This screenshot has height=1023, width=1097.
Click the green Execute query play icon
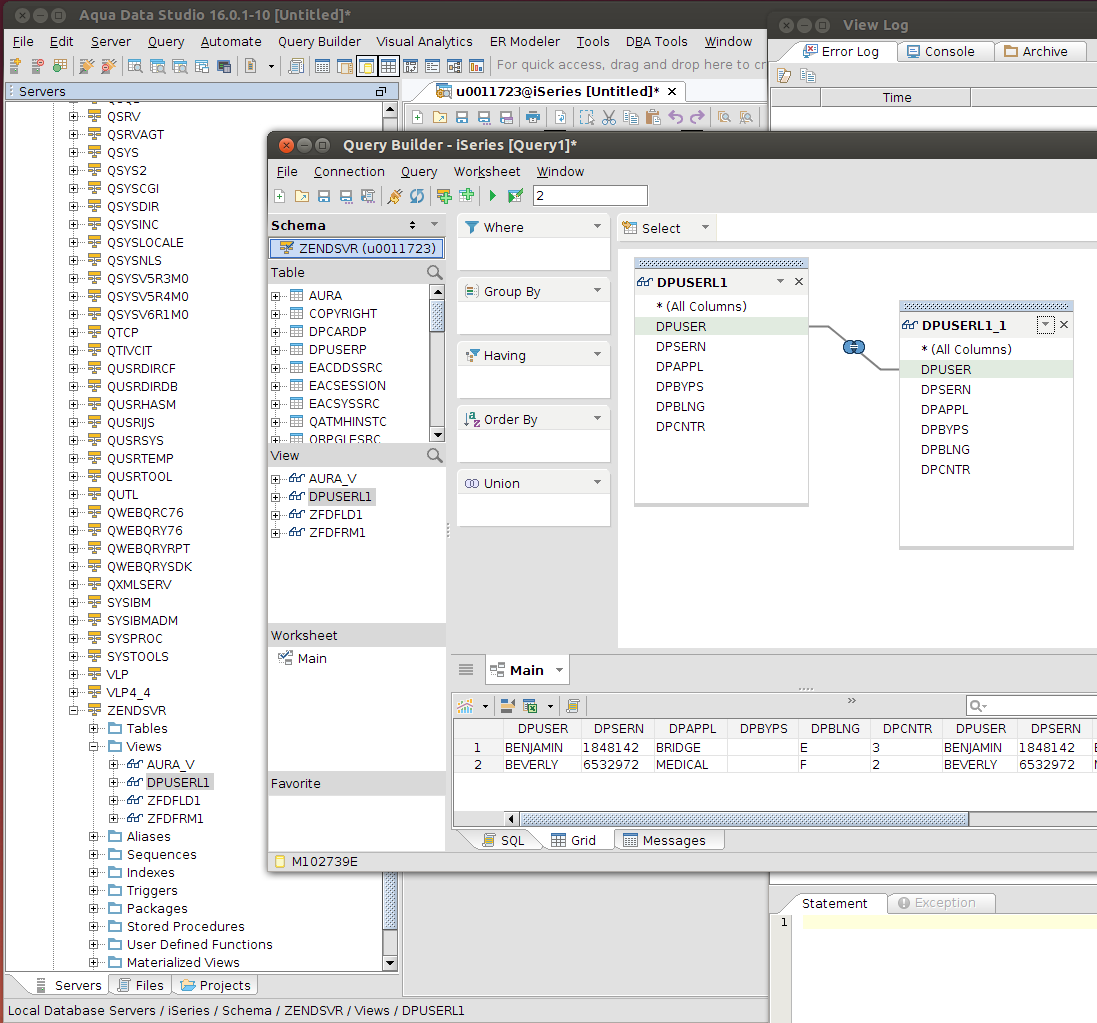[x=493, y=196]
